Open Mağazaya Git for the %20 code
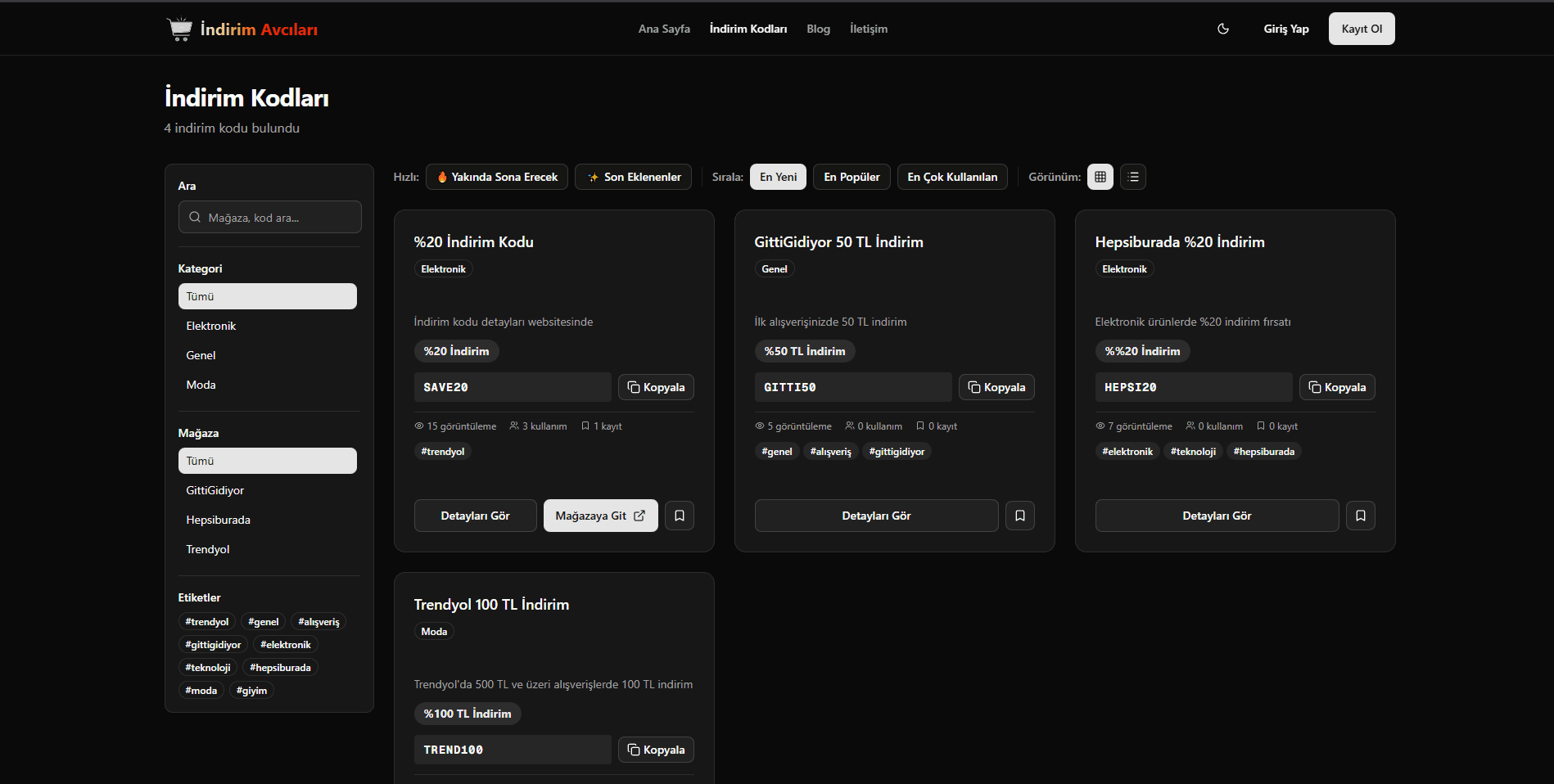This screenshot has width=1554, height=784. (x=600, y=516)
